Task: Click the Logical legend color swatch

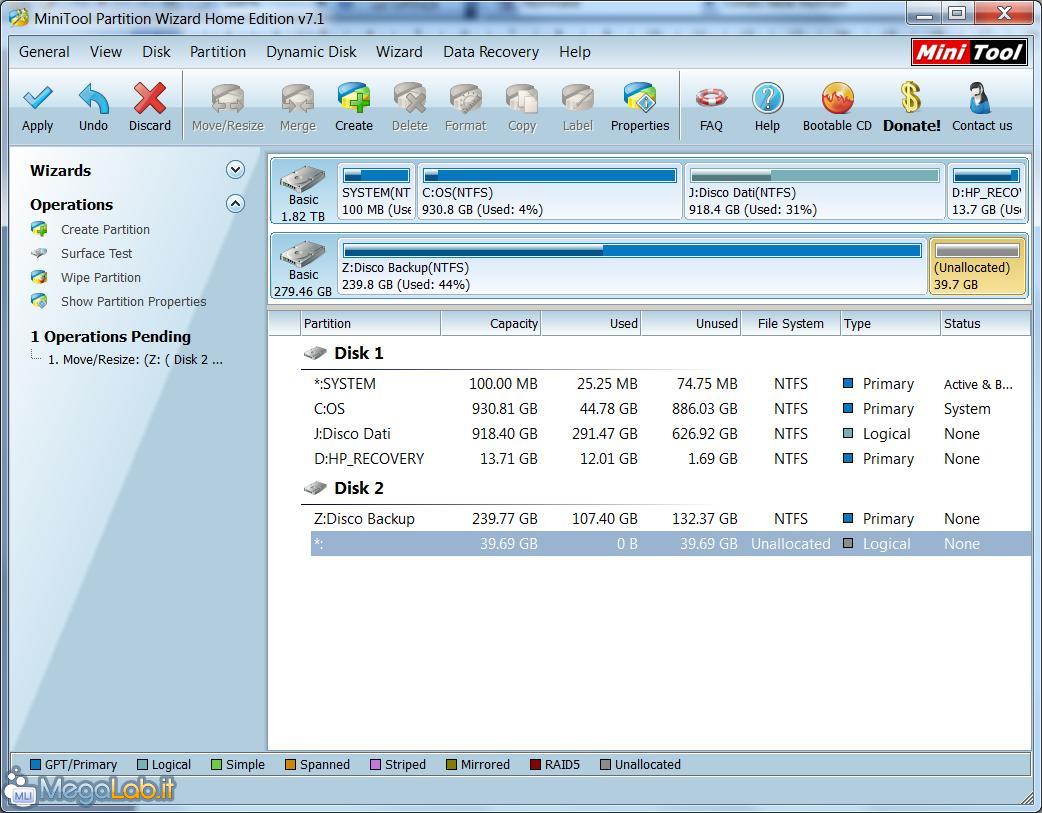Action: pos(142,764)
